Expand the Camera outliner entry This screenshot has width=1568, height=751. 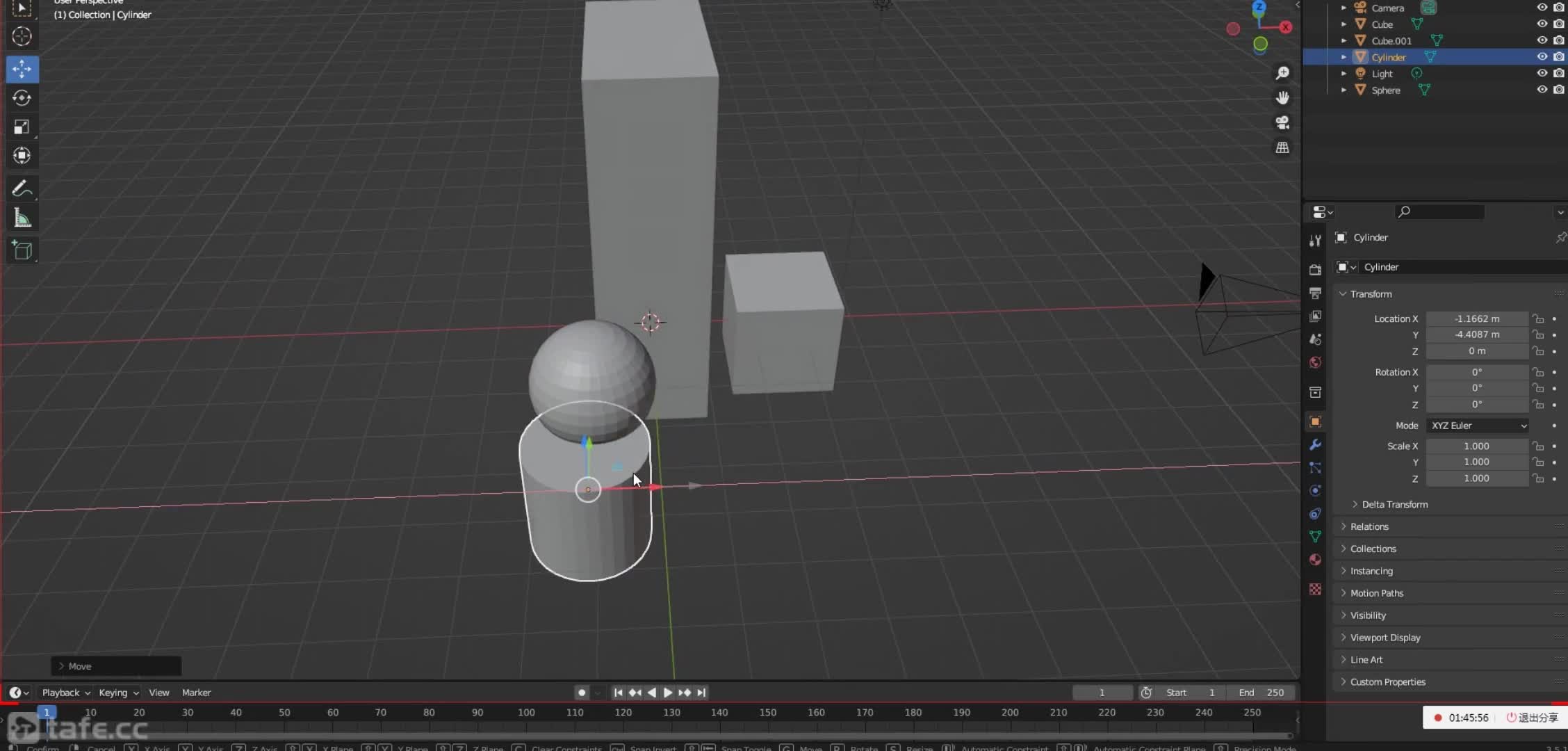click(x=1344, y=8)
